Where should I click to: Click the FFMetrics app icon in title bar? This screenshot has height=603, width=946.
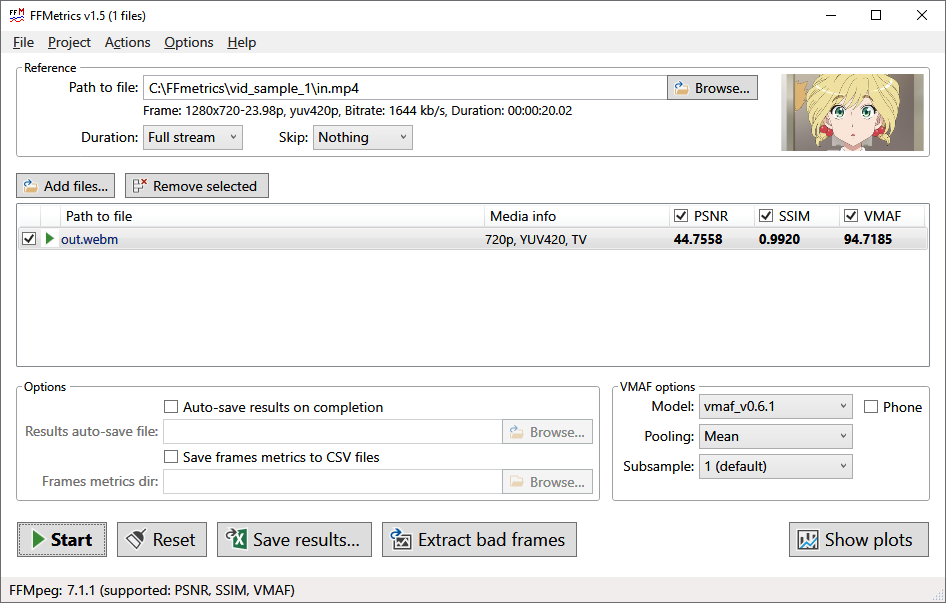(17, 15)
